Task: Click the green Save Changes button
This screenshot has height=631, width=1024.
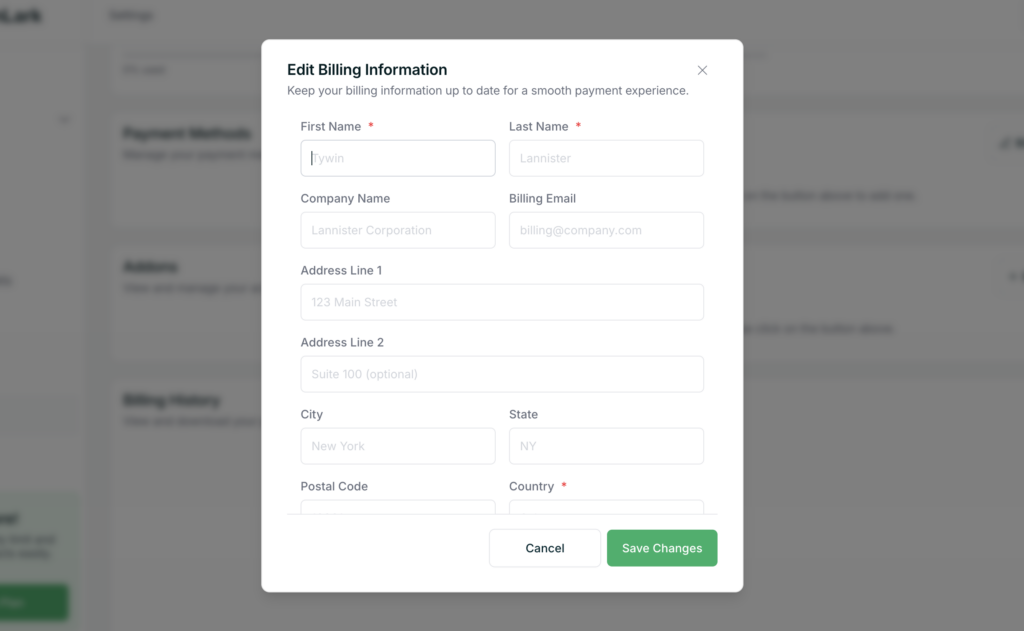Action: (x=662, y=548)
